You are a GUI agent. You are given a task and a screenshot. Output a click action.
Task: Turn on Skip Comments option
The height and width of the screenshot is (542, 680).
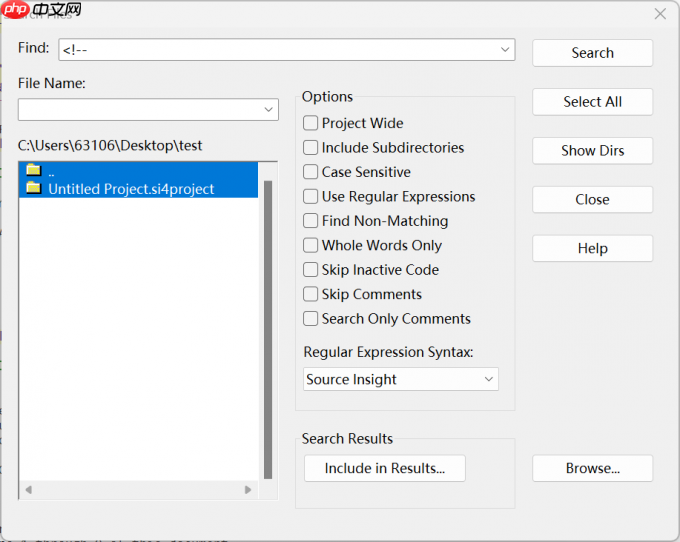tap(311, 294)
